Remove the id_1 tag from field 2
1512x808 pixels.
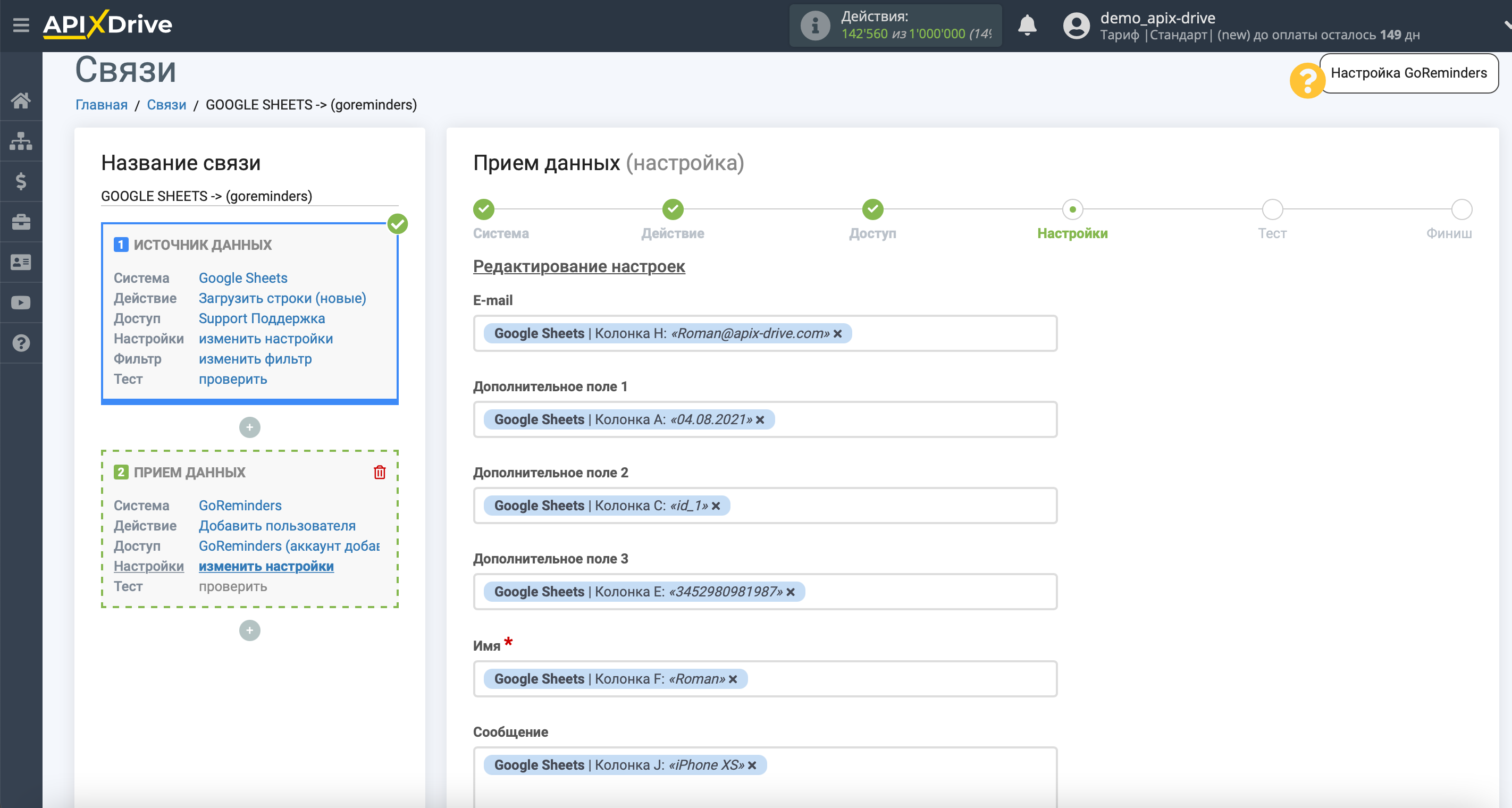point(716,506)
